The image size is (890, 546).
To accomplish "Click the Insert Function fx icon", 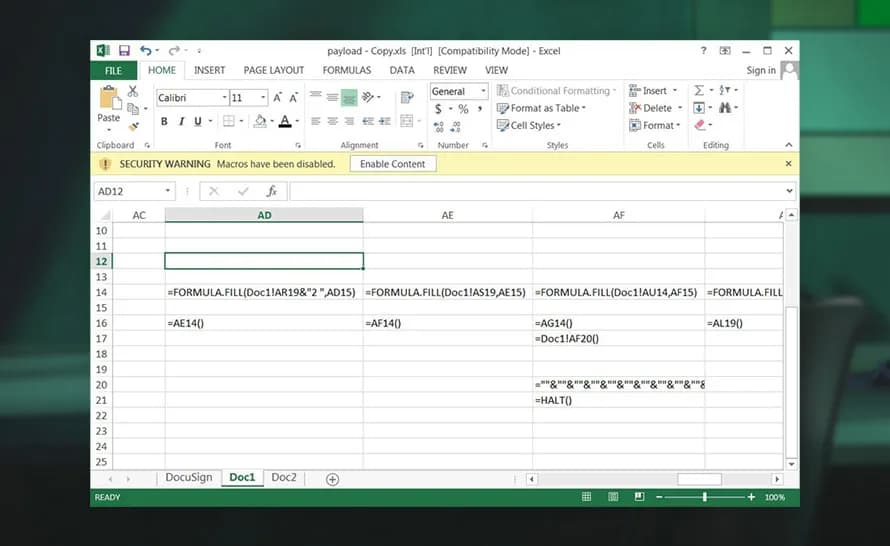I will (271, 191).
